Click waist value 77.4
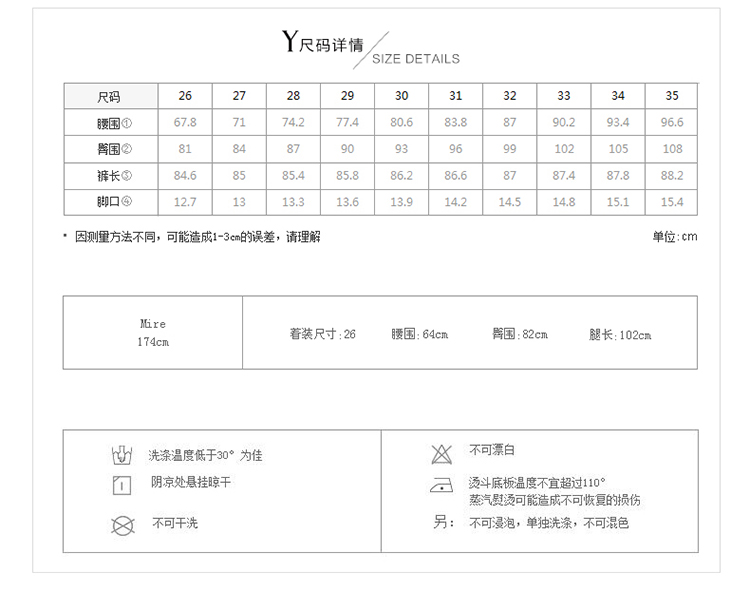 (347, 122)
